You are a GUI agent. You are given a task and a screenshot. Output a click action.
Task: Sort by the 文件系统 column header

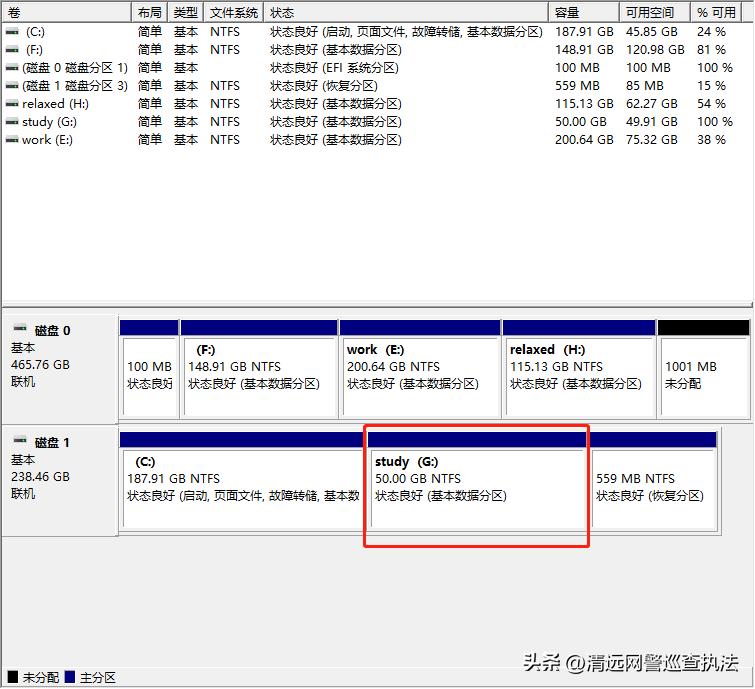234,12
